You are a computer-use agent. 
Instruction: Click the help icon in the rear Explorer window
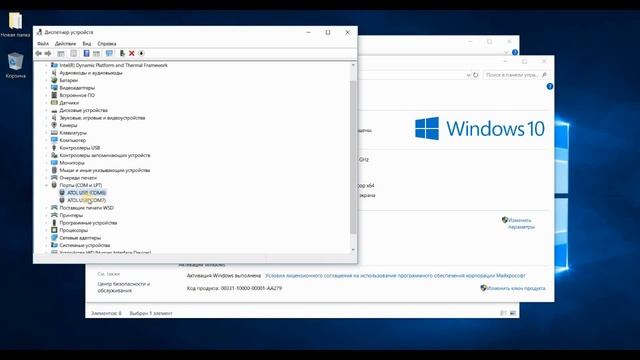point(515,52)
